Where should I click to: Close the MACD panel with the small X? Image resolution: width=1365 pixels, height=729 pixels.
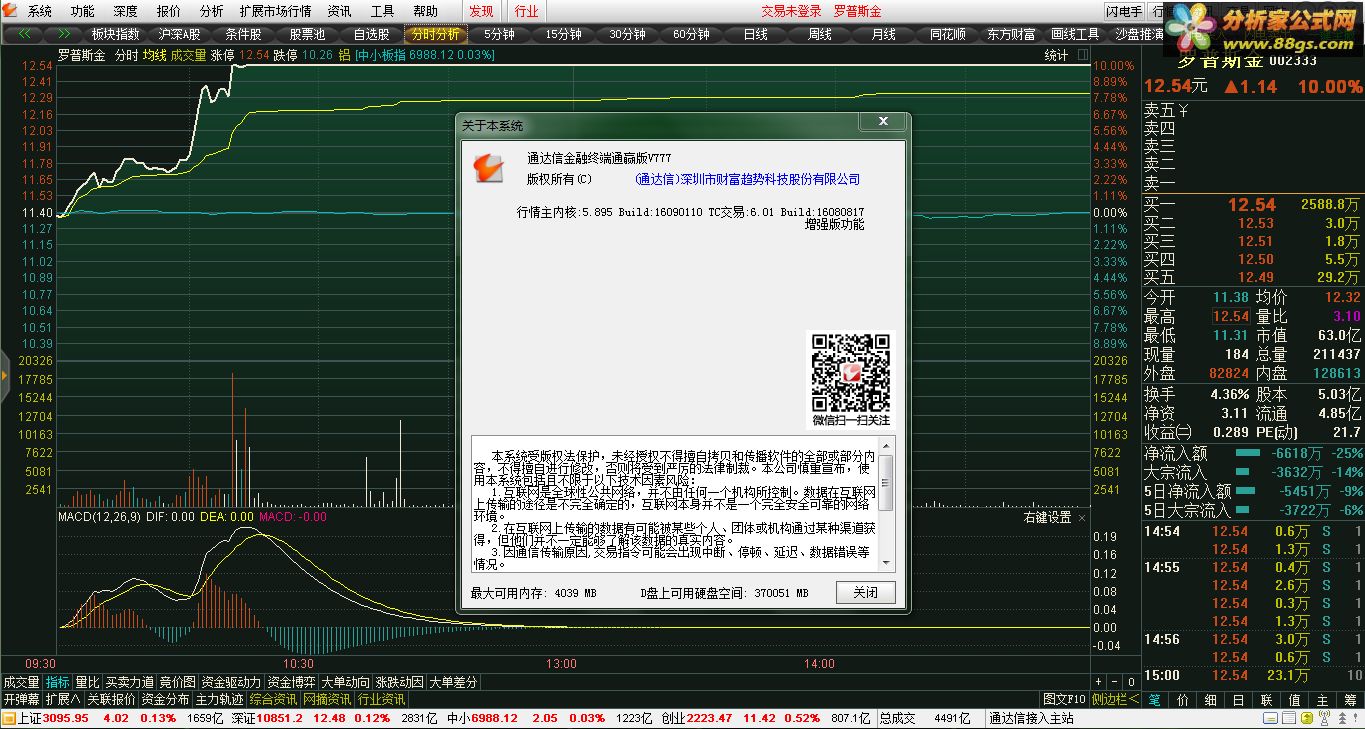[1083, 518]
